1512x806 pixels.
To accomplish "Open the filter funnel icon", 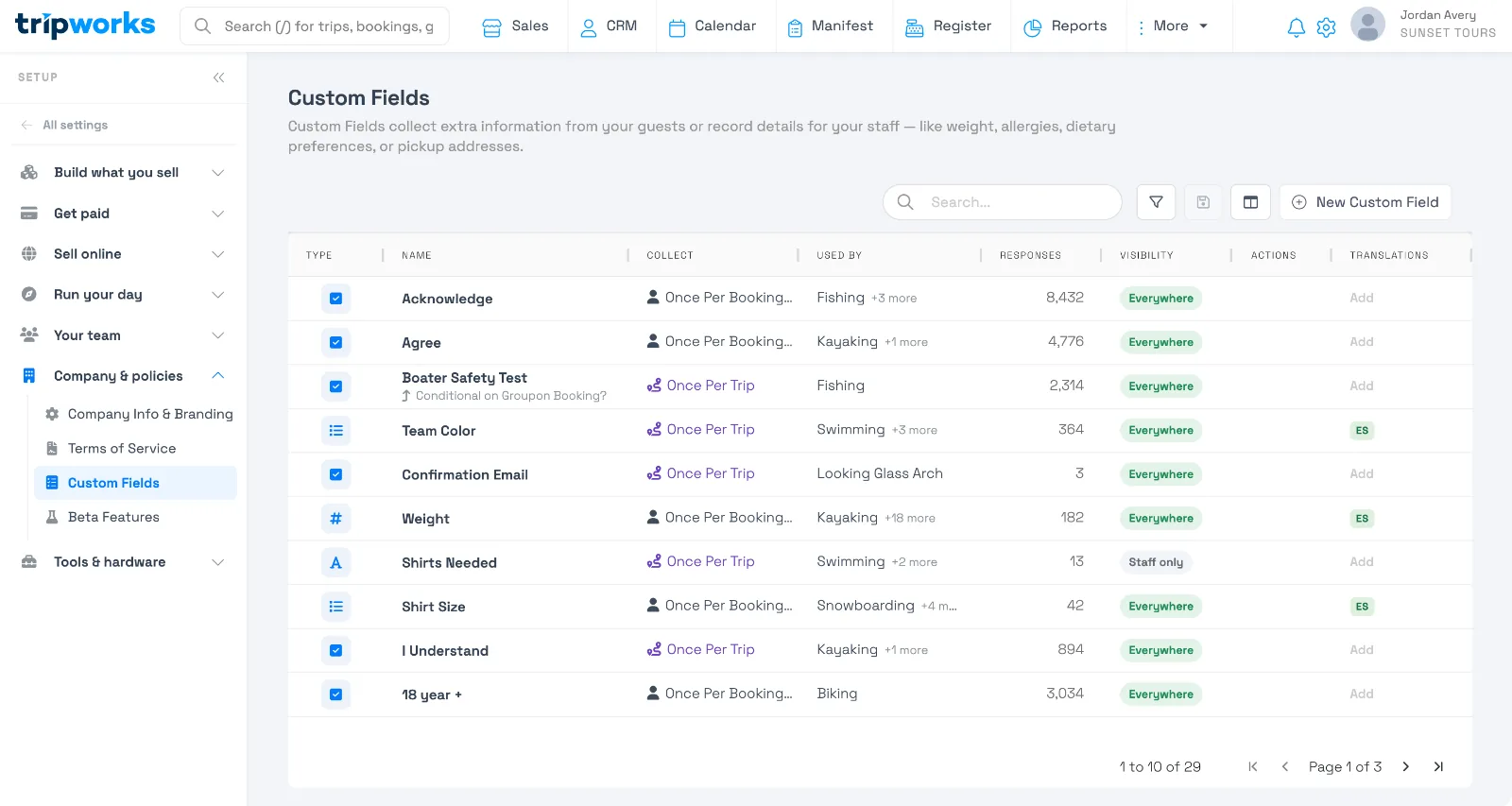I will tap(1156, 202).
